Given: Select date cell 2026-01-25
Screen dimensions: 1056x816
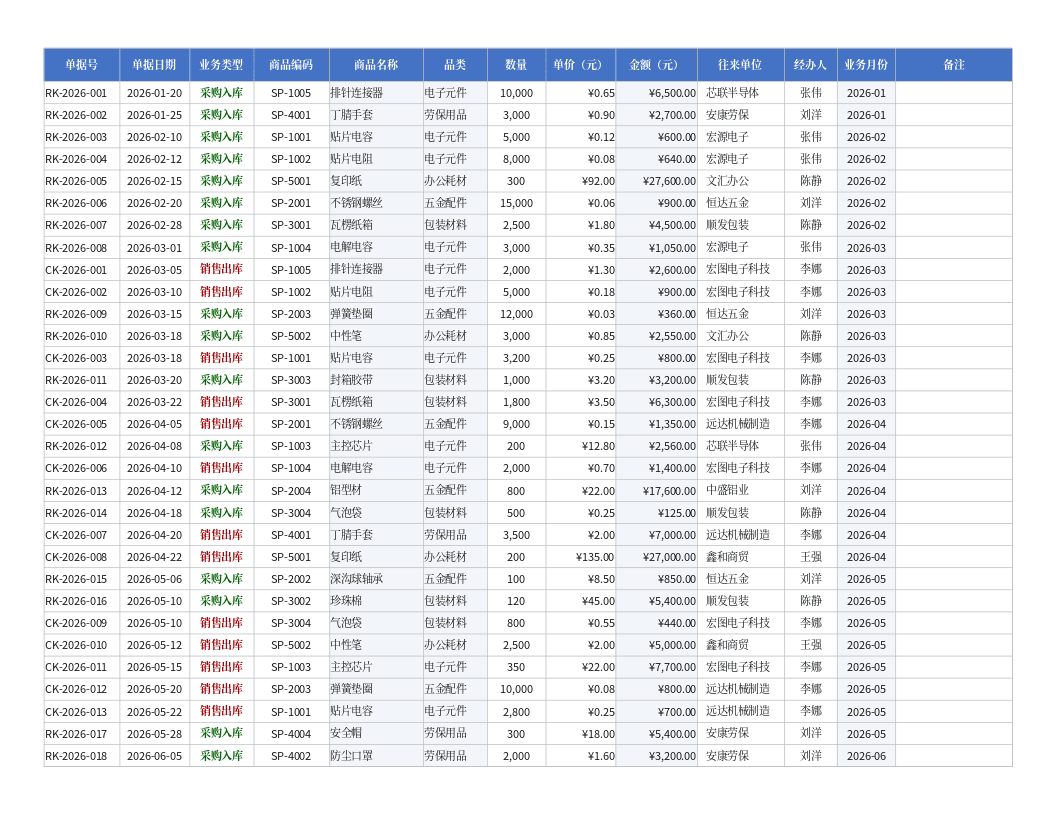Looking at the screenshot, I should [154, 115].
